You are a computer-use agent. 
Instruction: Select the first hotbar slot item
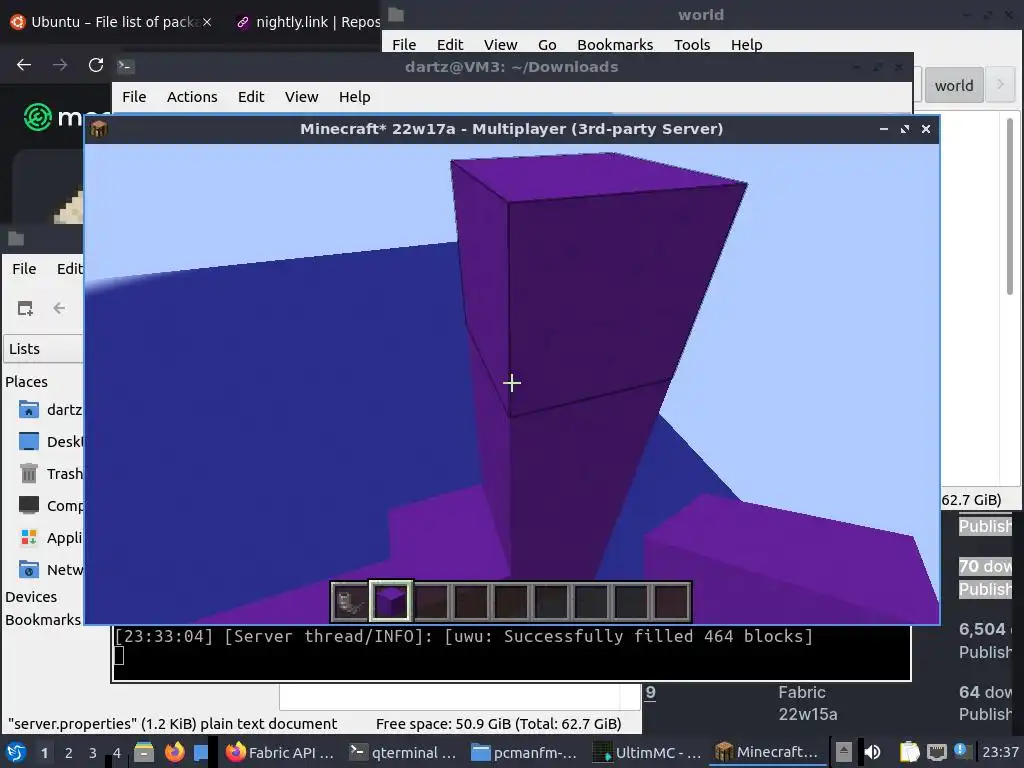pyautogui.click(x=351, y=601)
